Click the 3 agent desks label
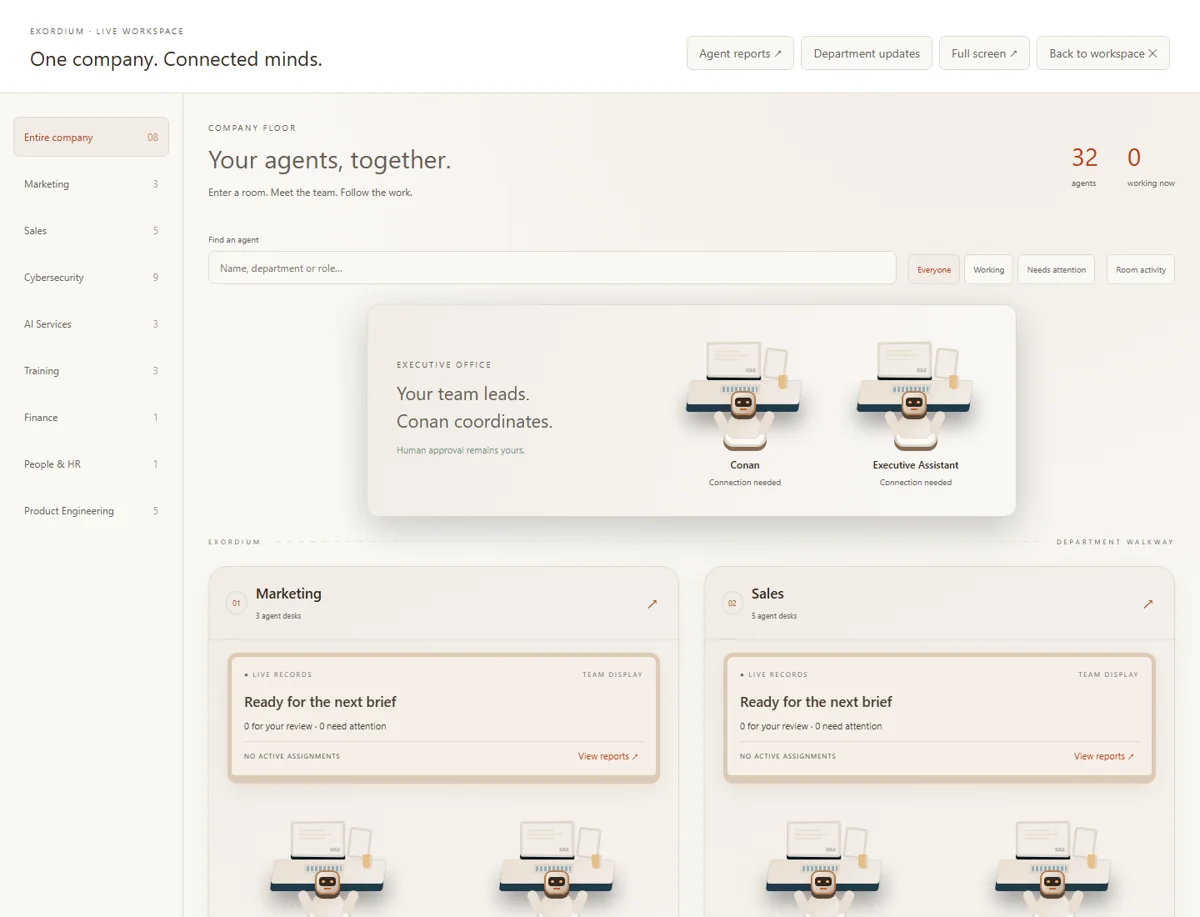This screenshot has height=917, width=1200. coord(278,616)
